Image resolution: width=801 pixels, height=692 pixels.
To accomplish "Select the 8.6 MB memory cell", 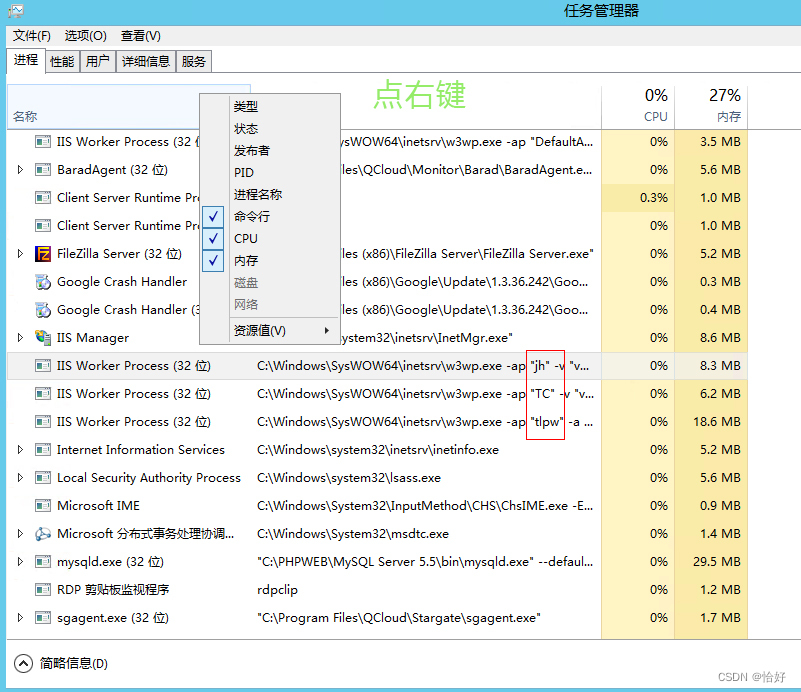I will pos(711,338).
